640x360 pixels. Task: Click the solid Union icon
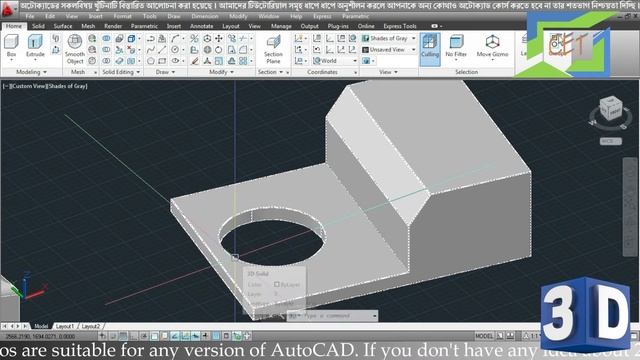tap(106, 39)
